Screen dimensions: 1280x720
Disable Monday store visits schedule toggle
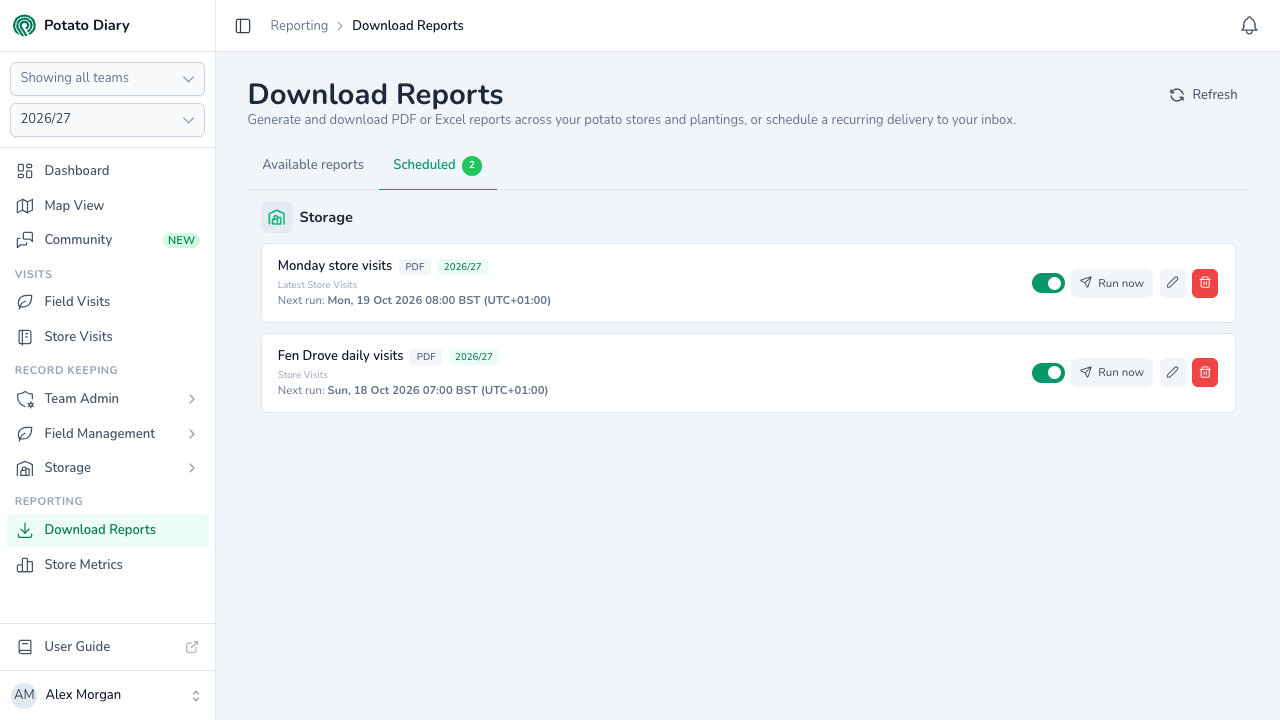pos(1048,283)
